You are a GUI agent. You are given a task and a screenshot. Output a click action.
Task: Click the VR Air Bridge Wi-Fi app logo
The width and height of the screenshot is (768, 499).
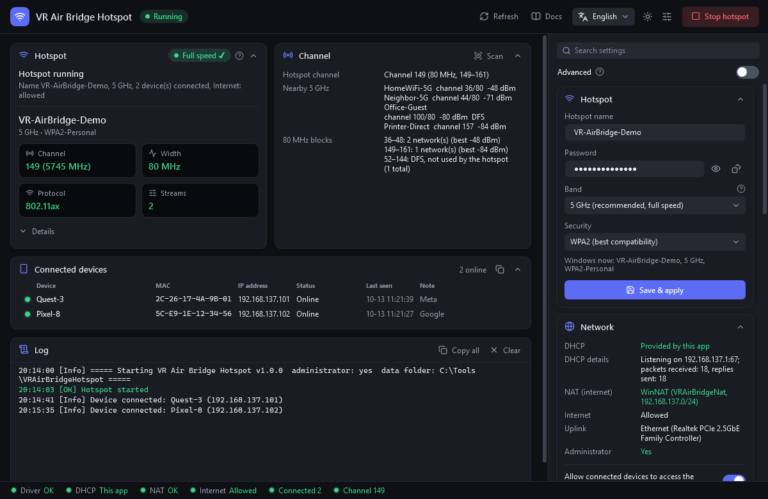(x=20, y=17)
